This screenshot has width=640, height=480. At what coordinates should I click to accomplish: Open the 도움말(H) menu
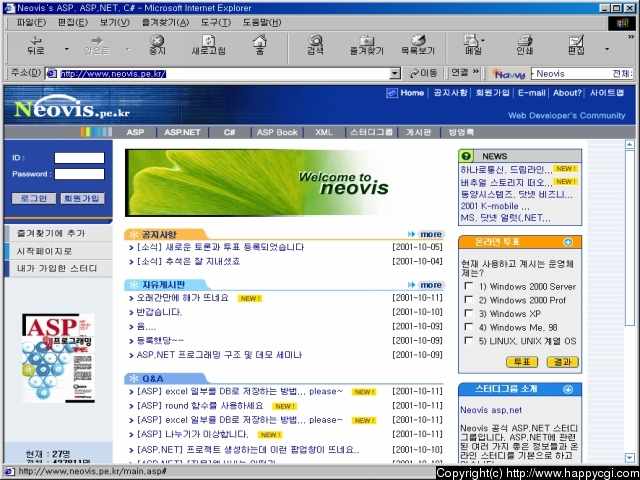[x=262, y=22]
